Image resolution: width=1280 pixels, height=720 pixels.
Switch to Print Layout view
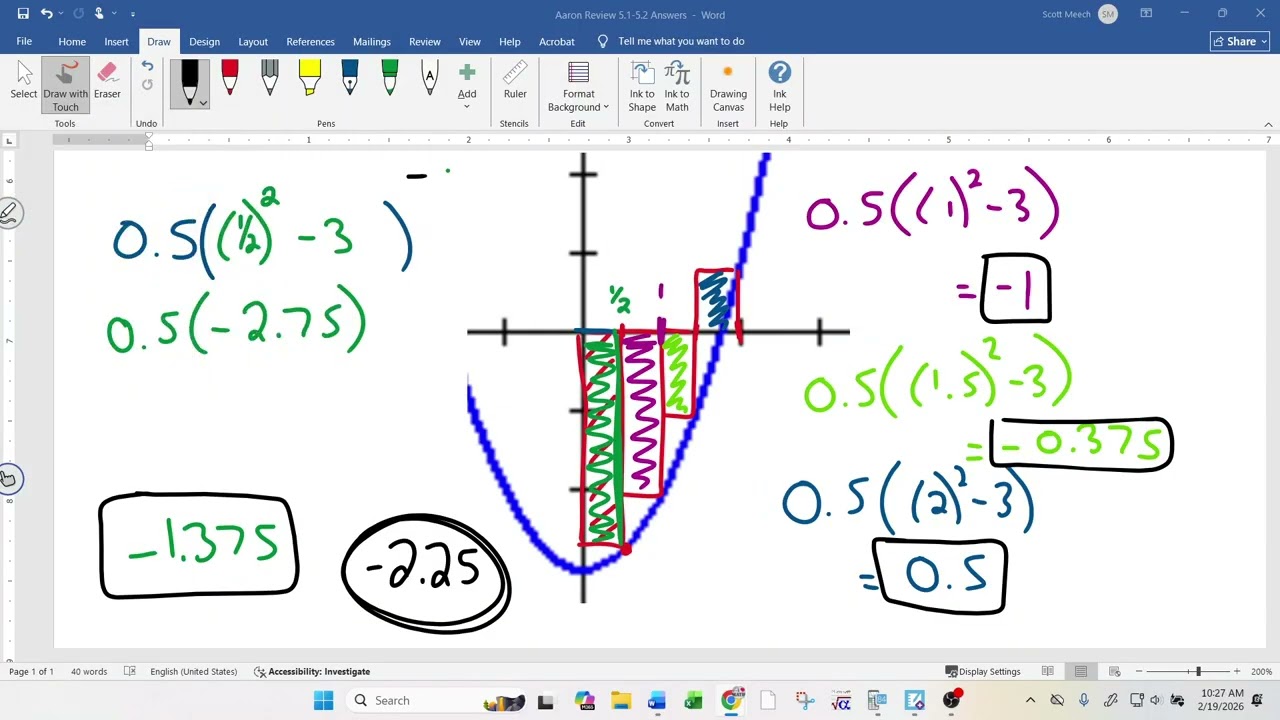tap(1081, 671)
